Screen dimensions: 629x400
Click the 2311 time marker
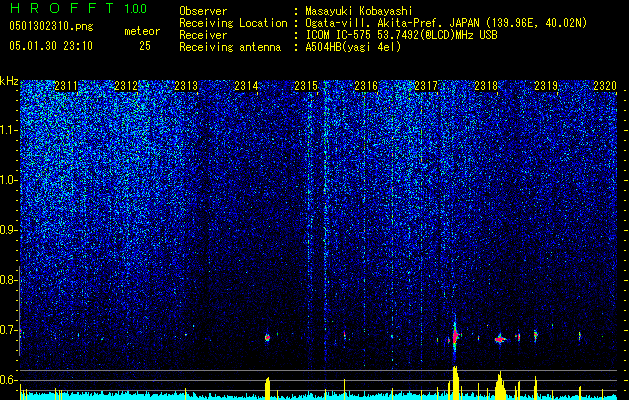(x=66, y=86)
